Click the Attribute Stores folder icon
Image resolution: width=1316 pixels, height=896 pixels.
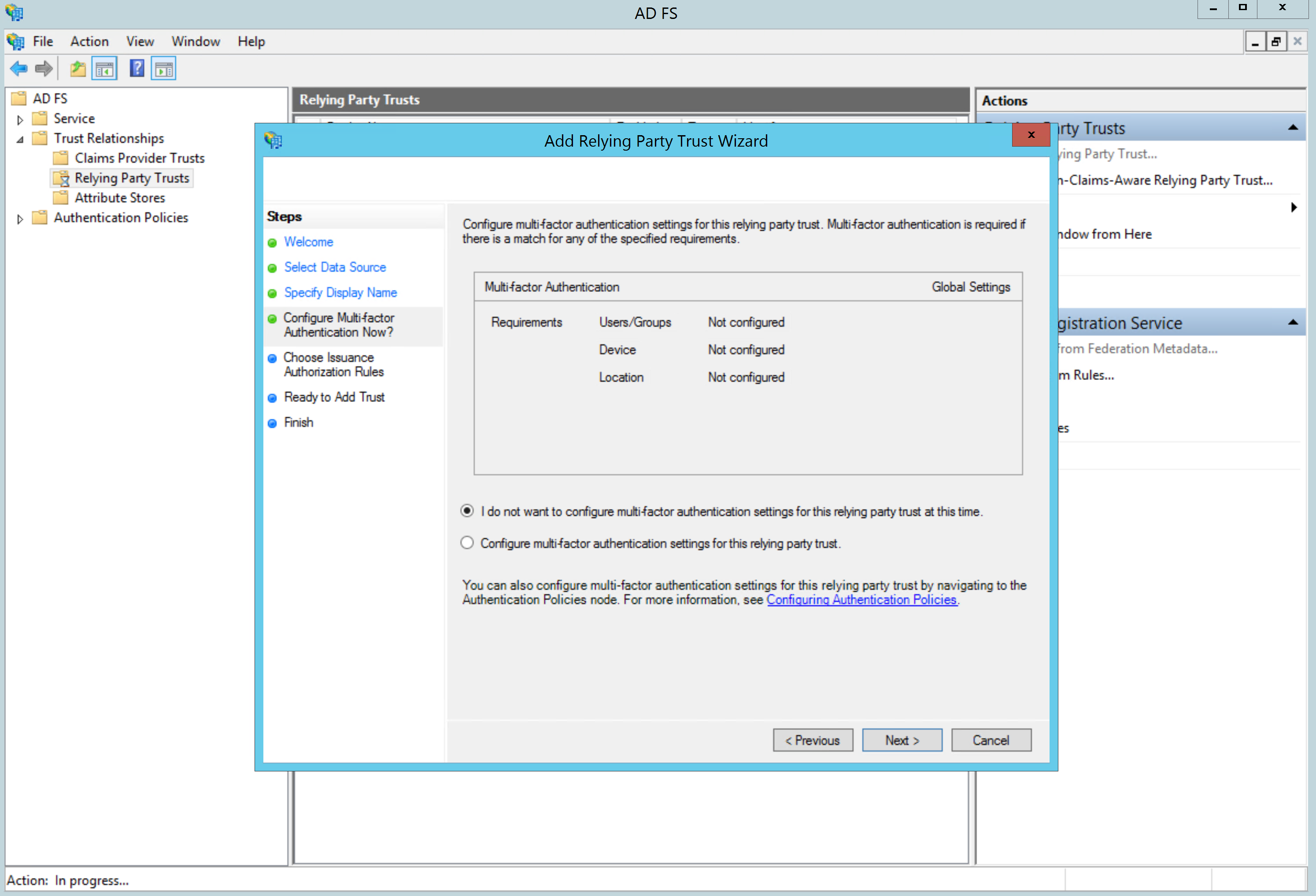click(61, 198)
